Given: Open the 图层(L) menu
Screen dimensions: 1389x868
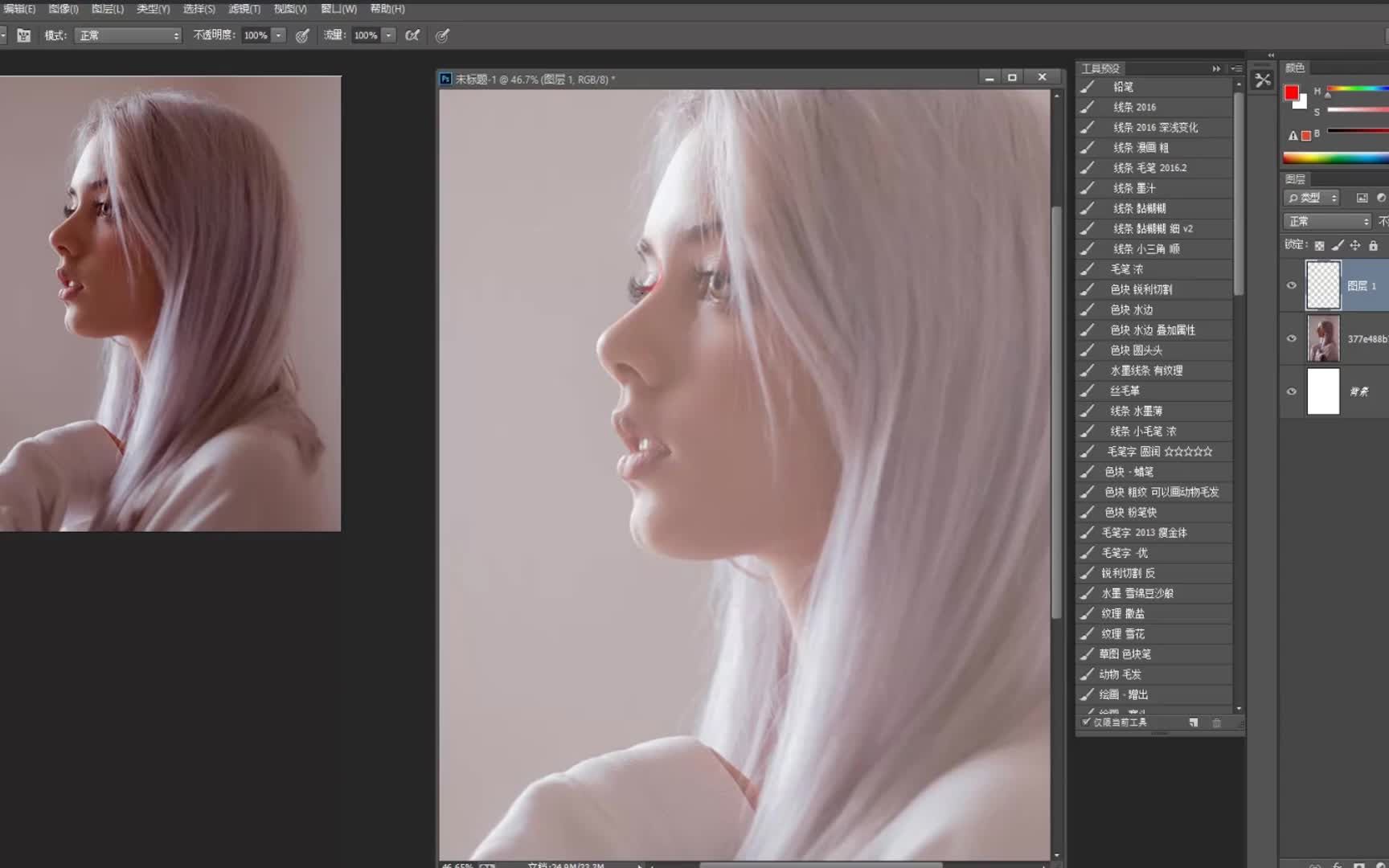Looking at the screenshot, I should coord(108,9).
